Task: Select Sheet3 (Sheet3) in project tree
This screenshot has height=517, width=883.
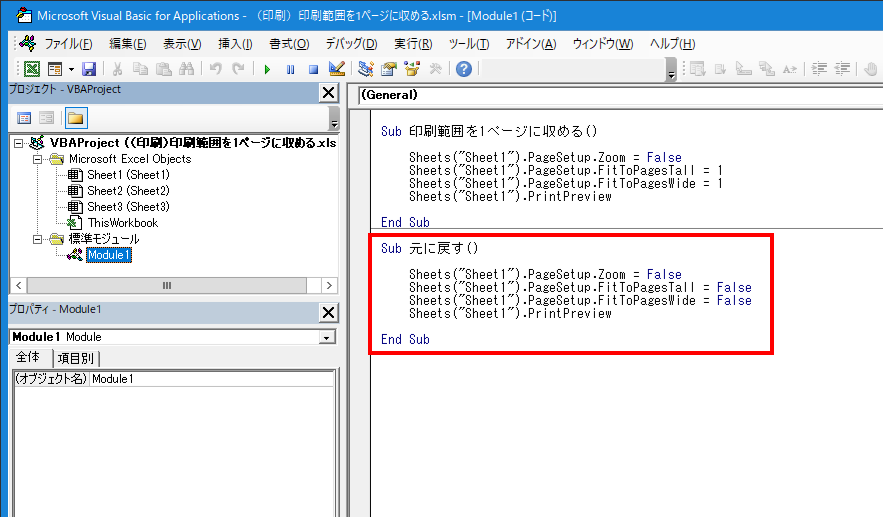Action: tap(128, 207)
